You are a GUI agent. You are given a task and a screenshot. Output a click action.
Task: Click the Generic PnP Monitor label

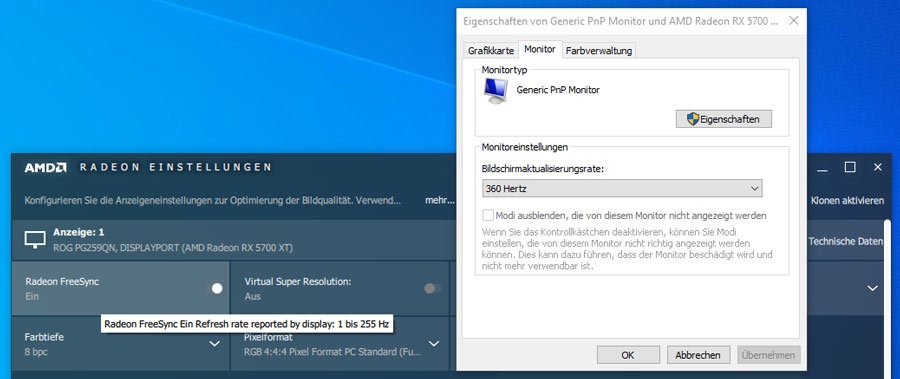click(x=558, y=90)
